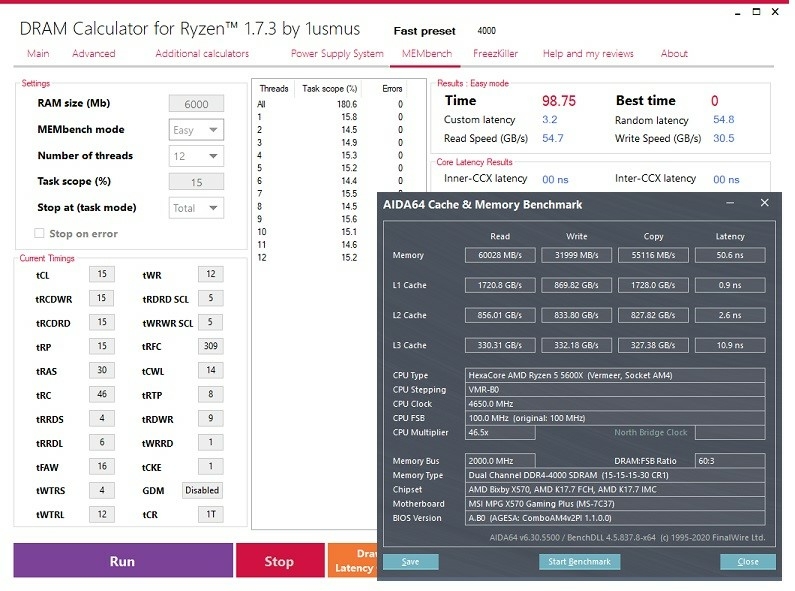Click the Task scope (%) column header
Screen dimensions: 795x591
[x=330, y=89]
